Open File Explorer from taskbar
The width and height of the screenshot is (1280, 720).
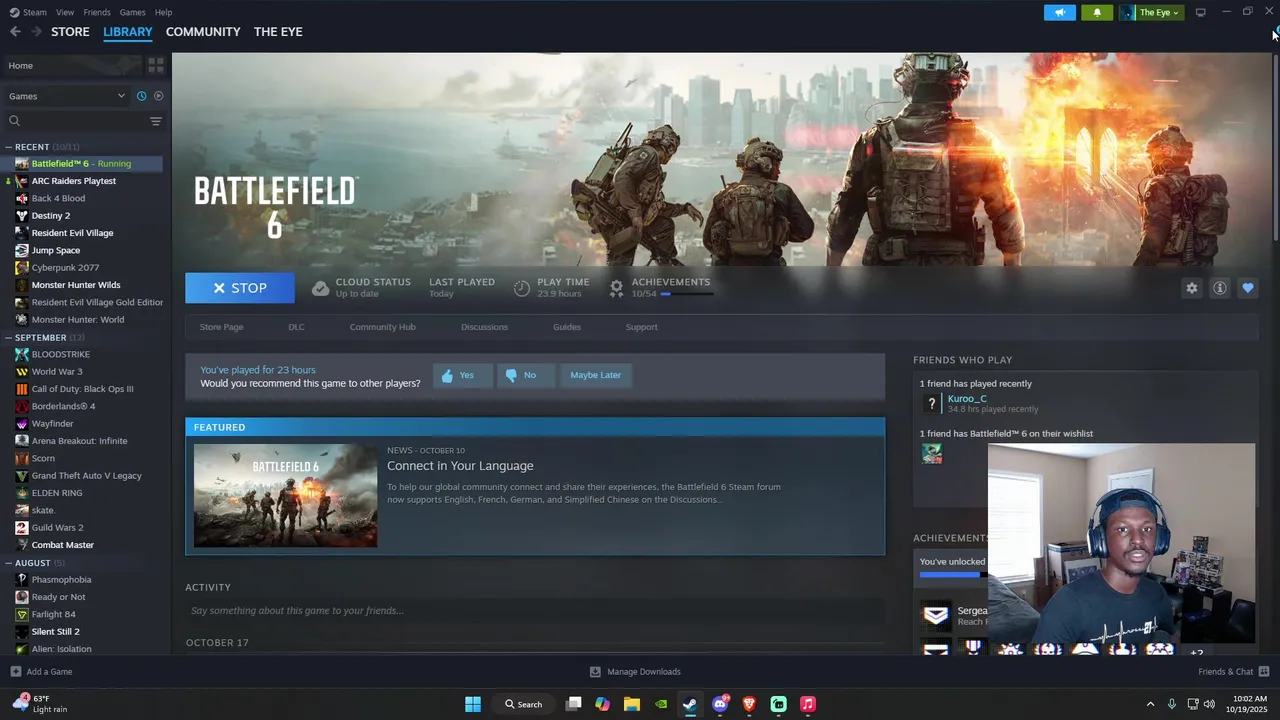pyautogui.click(x=632, y=704)
